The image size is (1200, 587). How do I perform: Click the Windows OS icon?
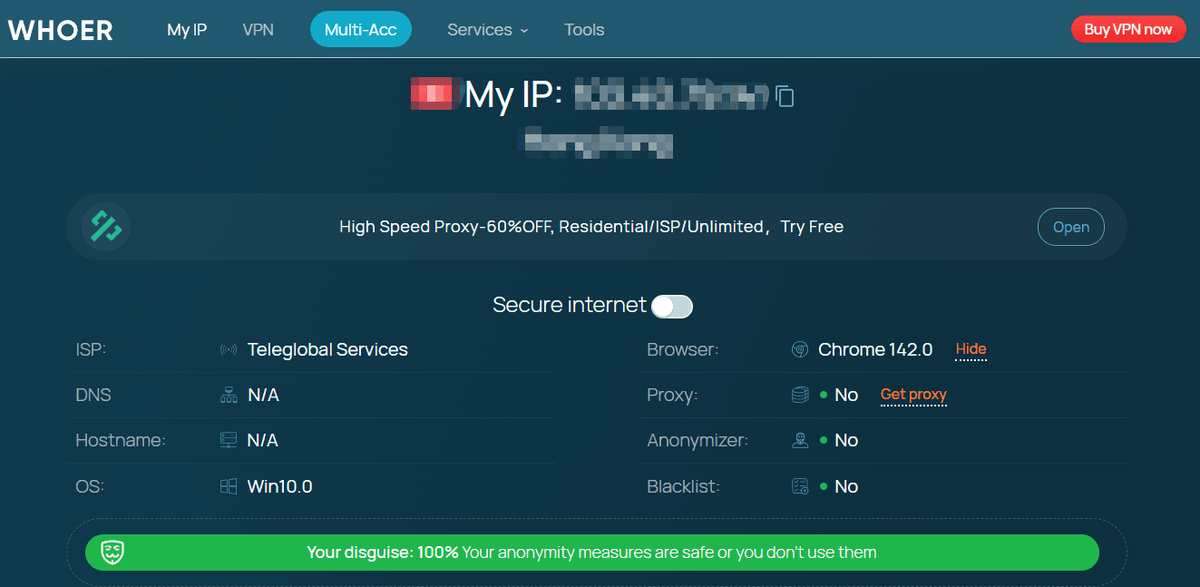228,486
